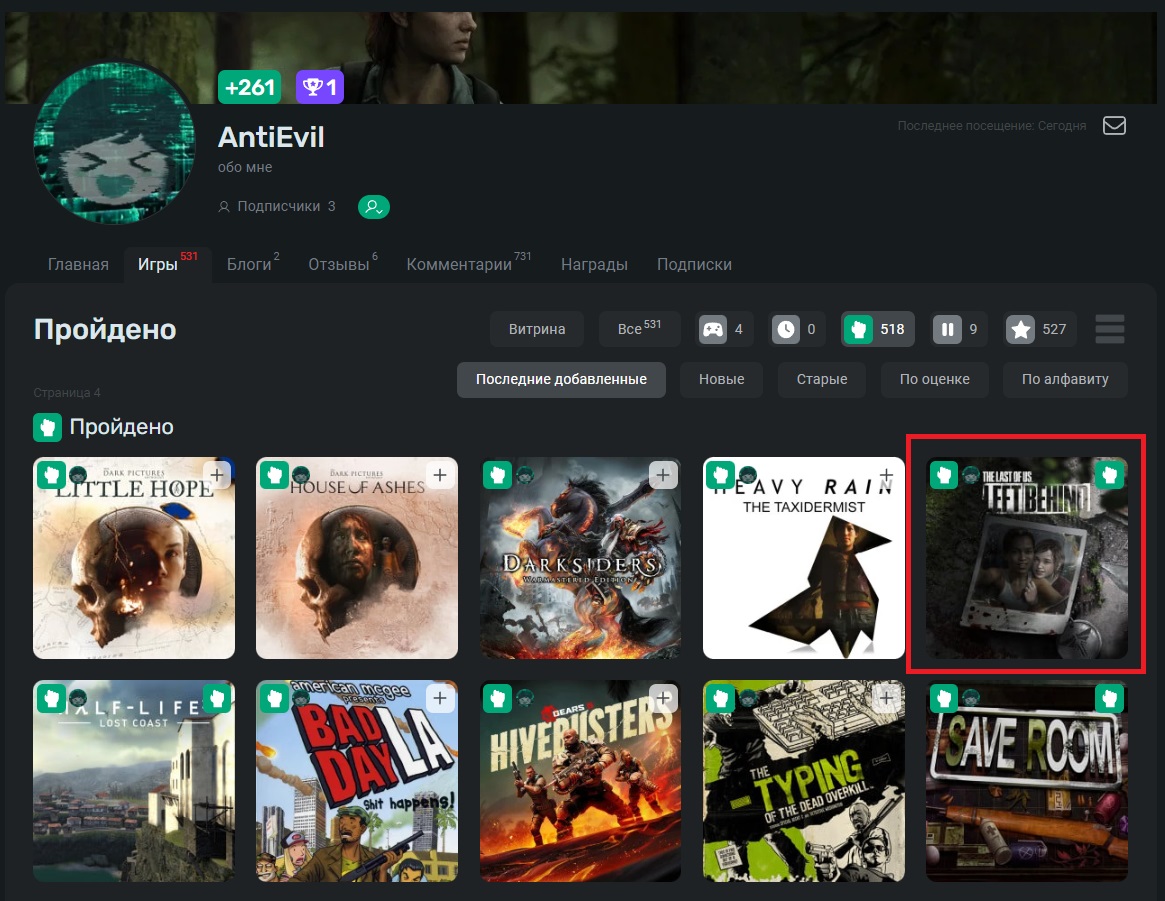
Task: Switch to list view hamburger icon
Action: (x=1109, y=329)
